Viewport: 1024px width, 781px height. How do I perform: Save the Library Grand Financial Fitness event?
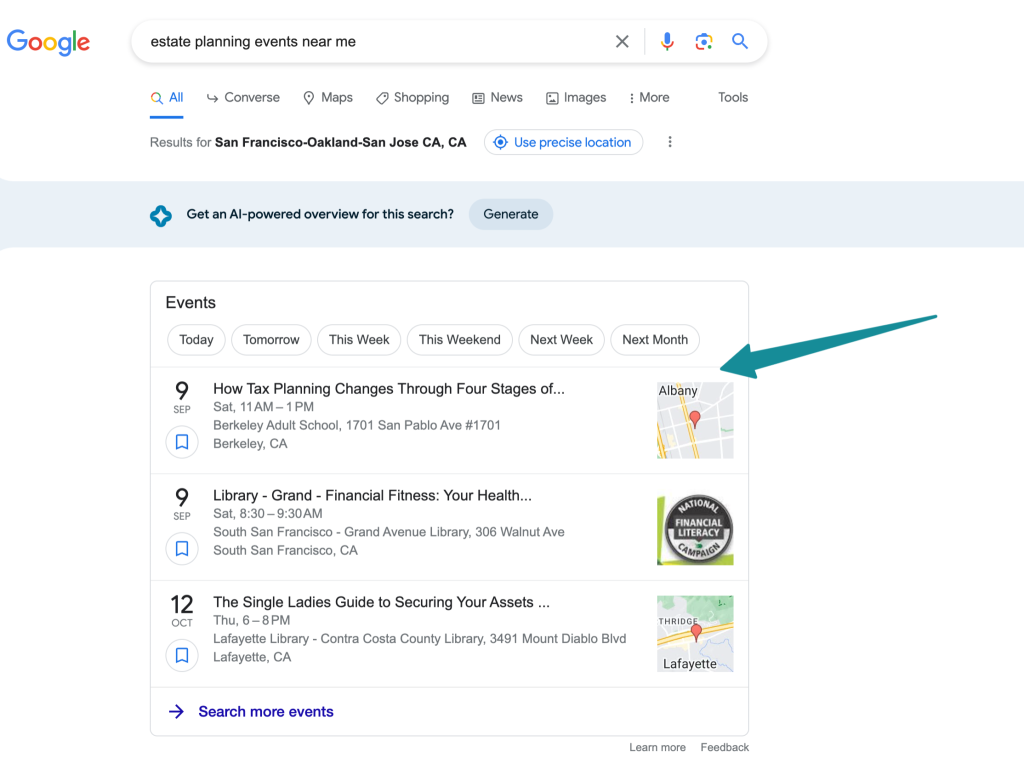click(182, 549)
